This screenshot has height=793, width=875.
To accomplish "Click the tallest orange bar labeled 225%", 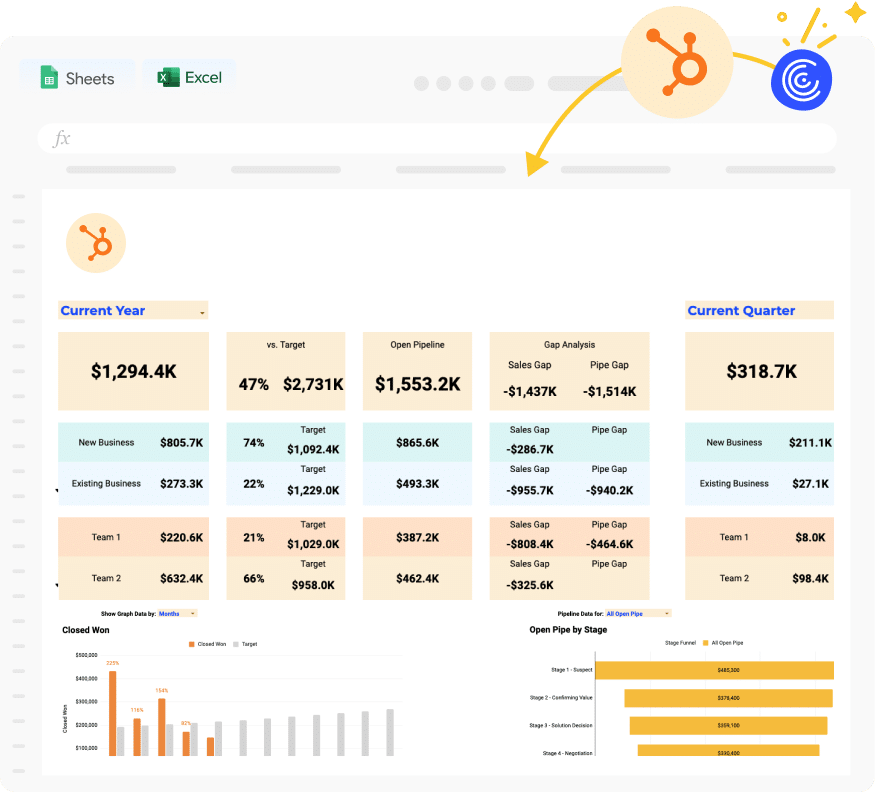I will (x=113, y=714).
